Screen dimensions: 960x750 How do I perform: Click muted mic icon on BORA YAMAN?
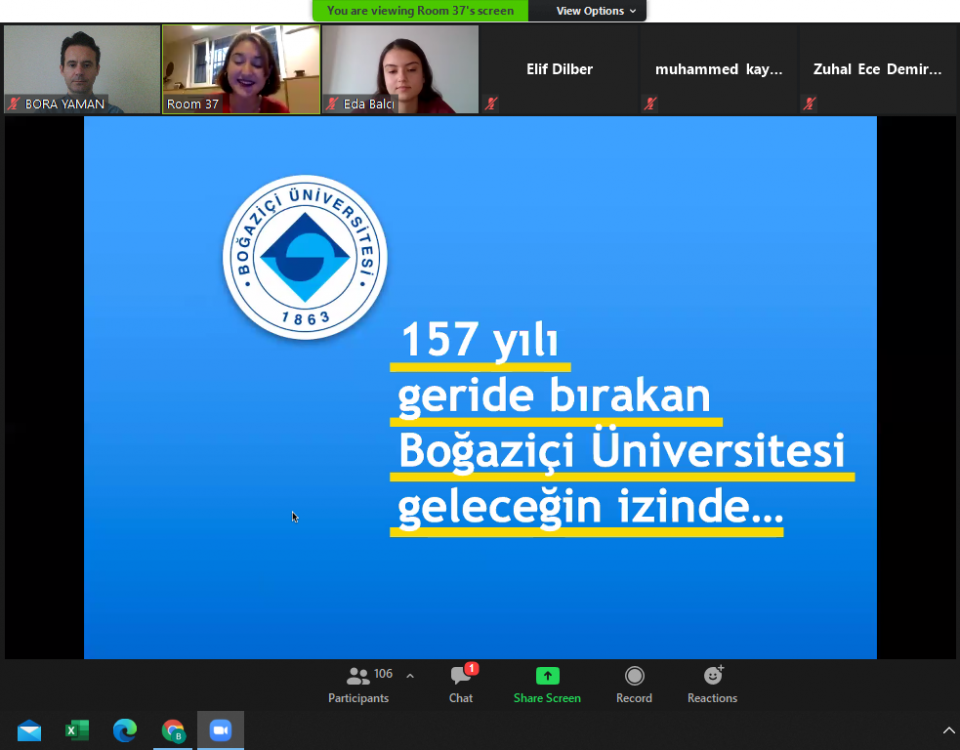pyautogui.click(x=13, y=103)
